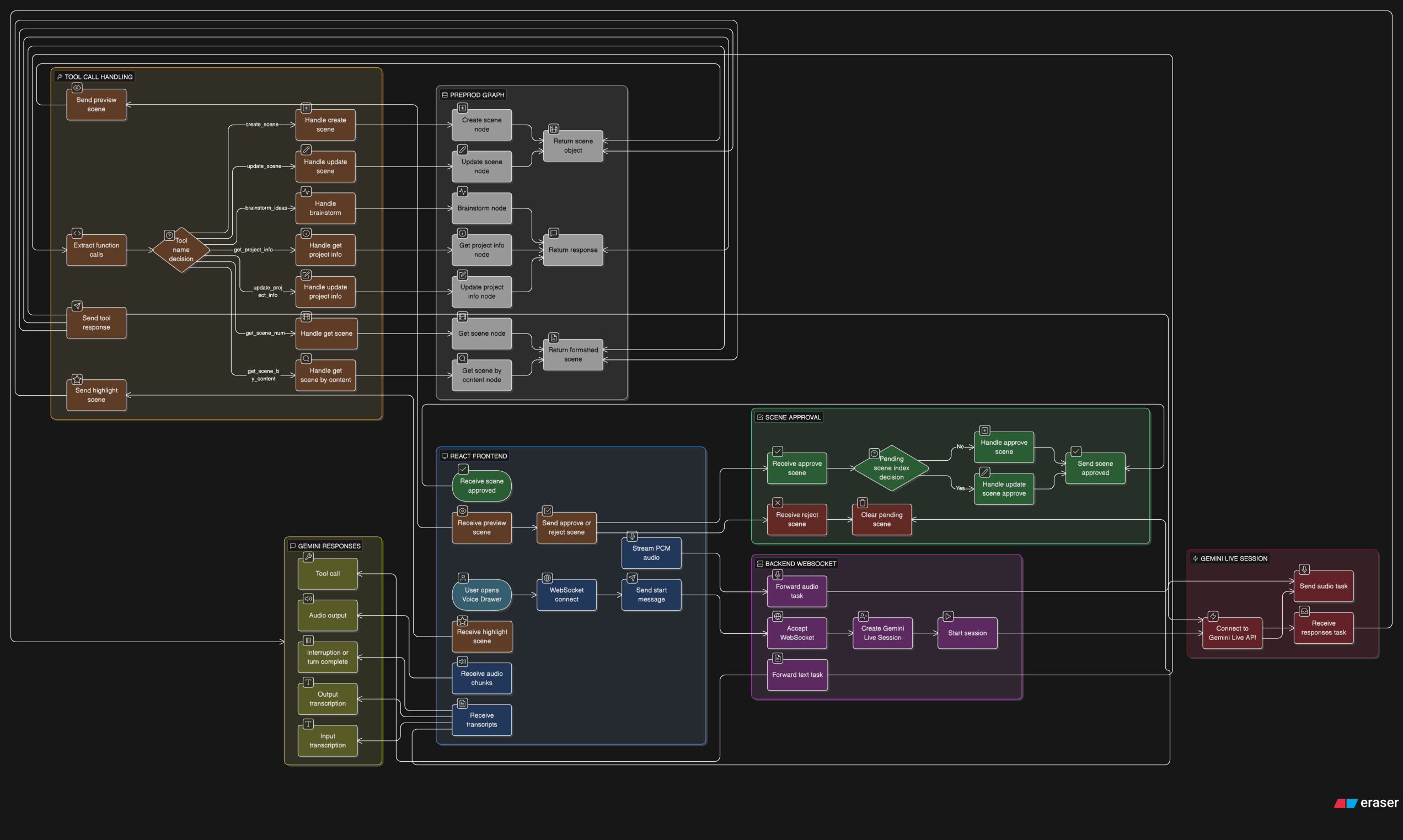Click the globe icon on WebSocket connect node
This screenshot has width=1403, height=840.
(x=547, y=578)
